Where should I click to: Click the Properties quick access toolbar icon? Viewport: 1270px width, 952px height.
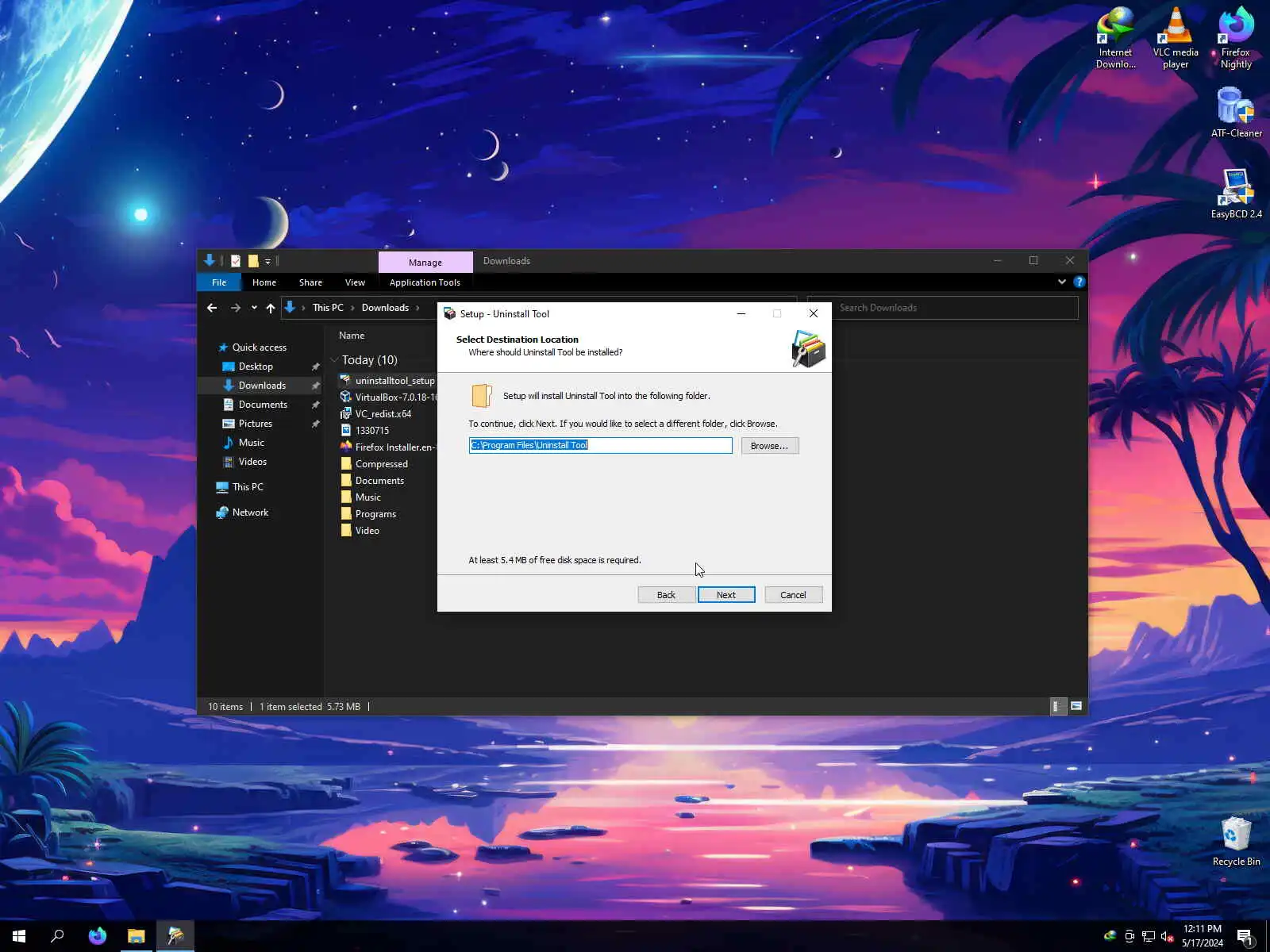pyautogui.click(x=236, y=260)
